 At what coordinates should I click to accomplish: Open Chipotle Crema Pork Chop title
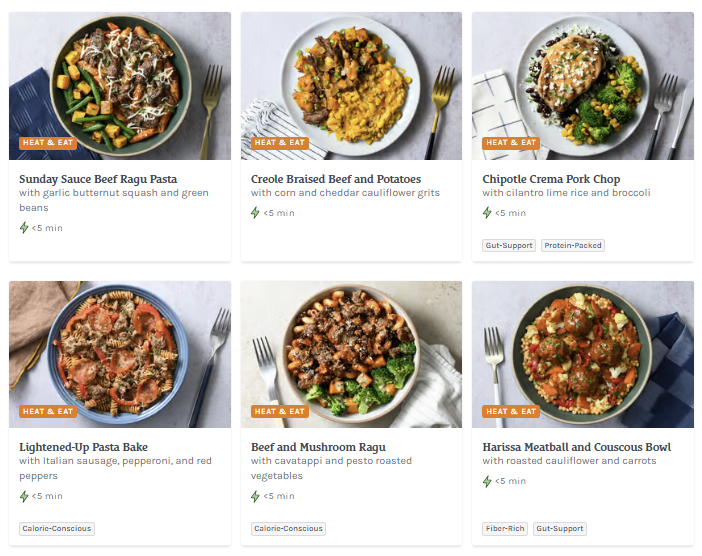point(551,179)
